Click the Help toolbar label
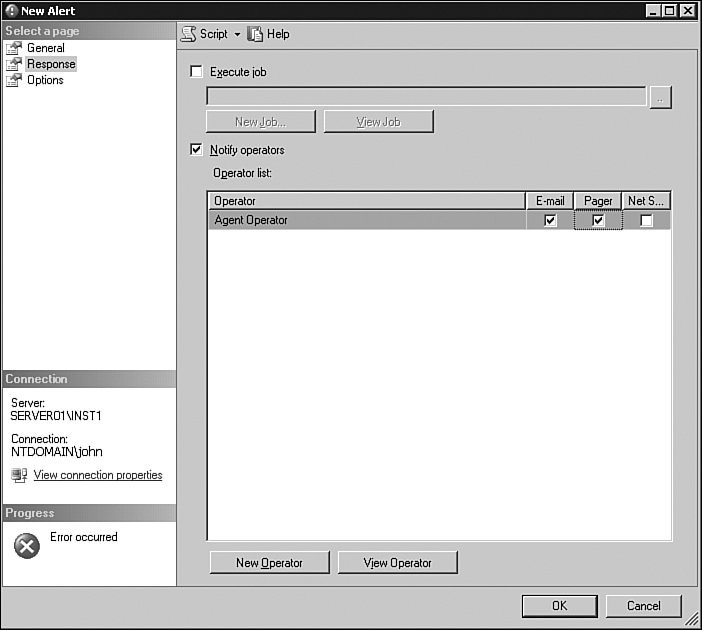The height and width of the screenshot is (630, 702). pos(278,34)
